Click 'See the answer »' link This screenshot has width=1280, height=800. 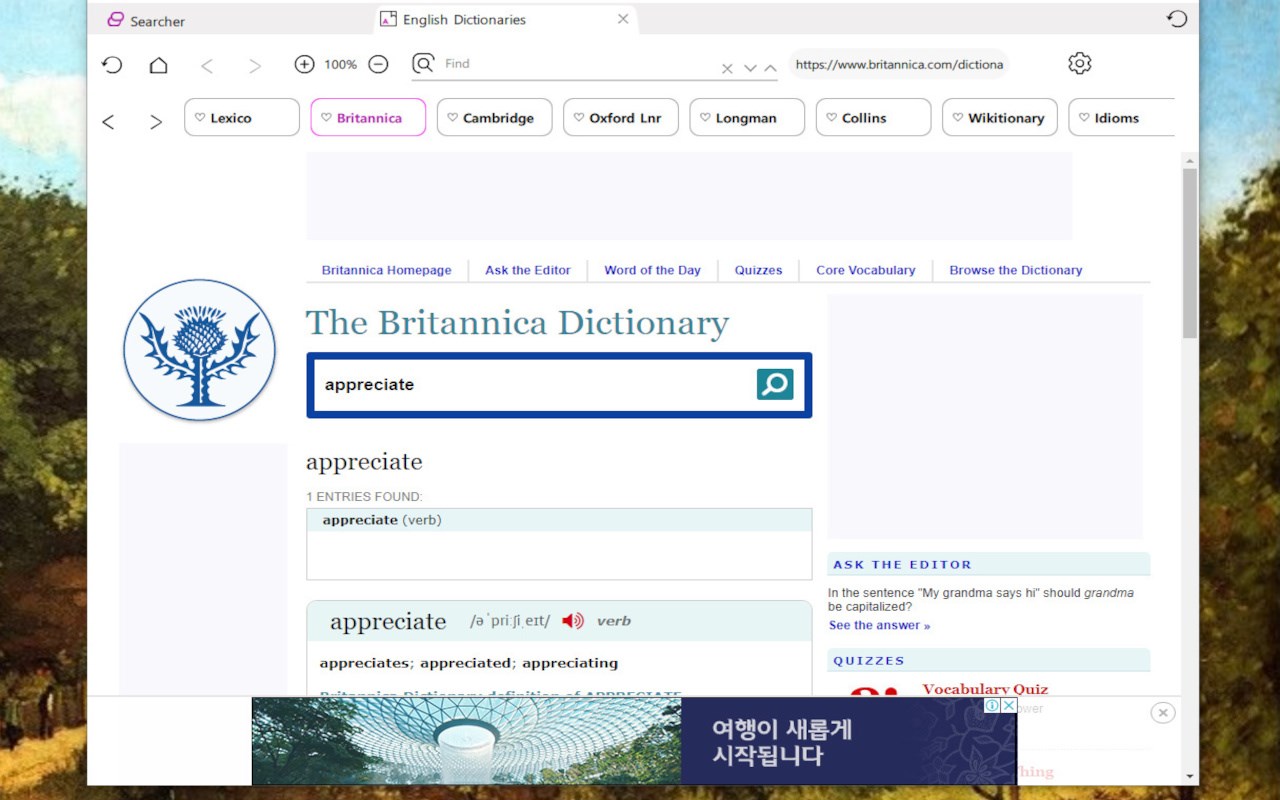coord(879,625)
